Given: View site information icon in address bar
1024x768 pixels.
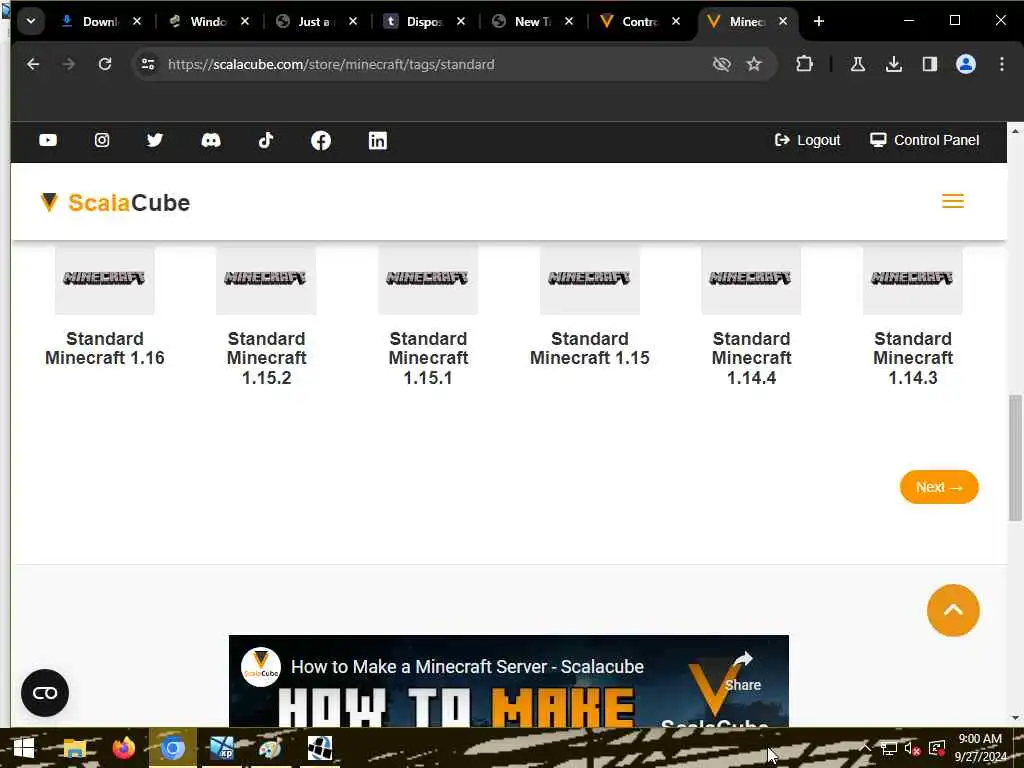Looking at the screenshot, I should (x=148, y=64).
